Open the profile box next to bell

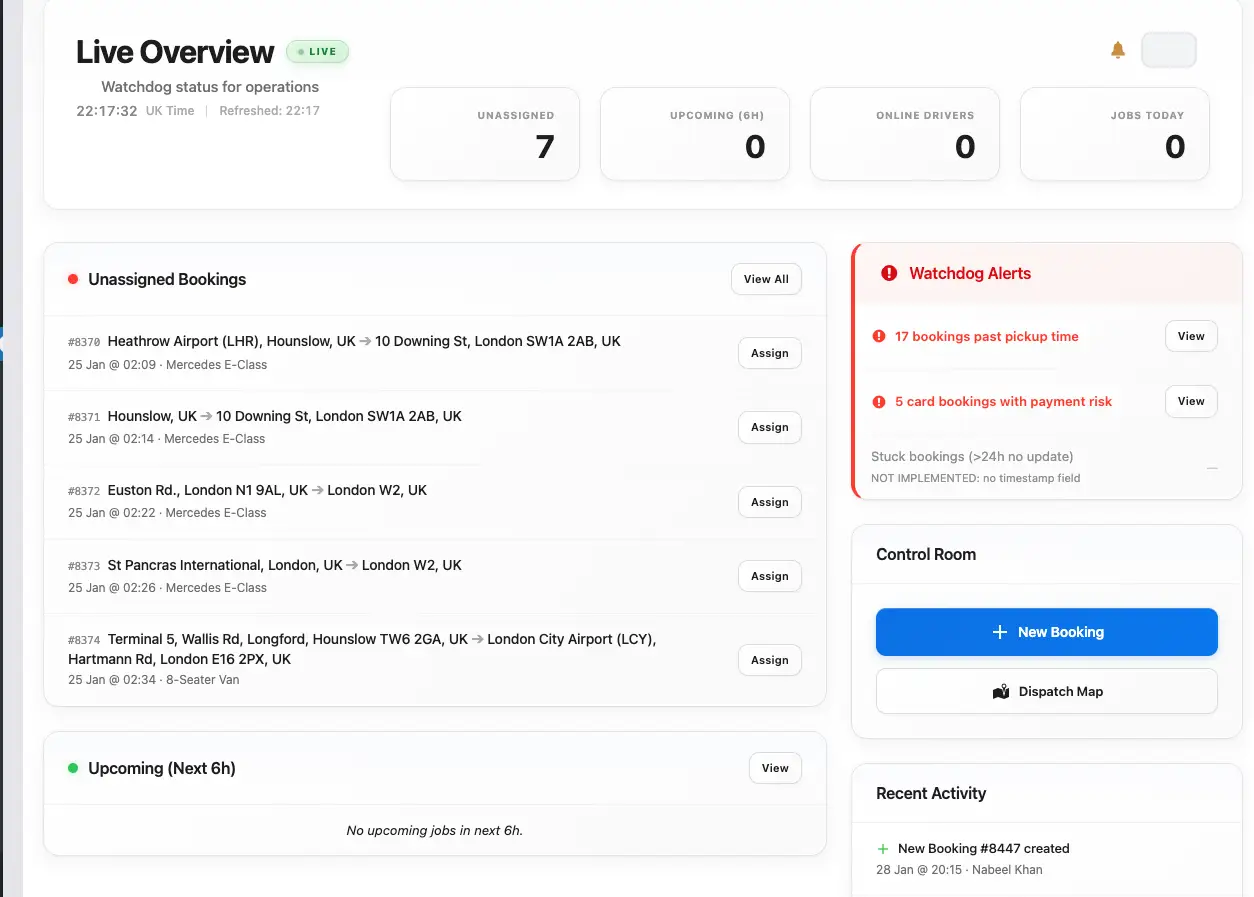[x=1168, y=50]
